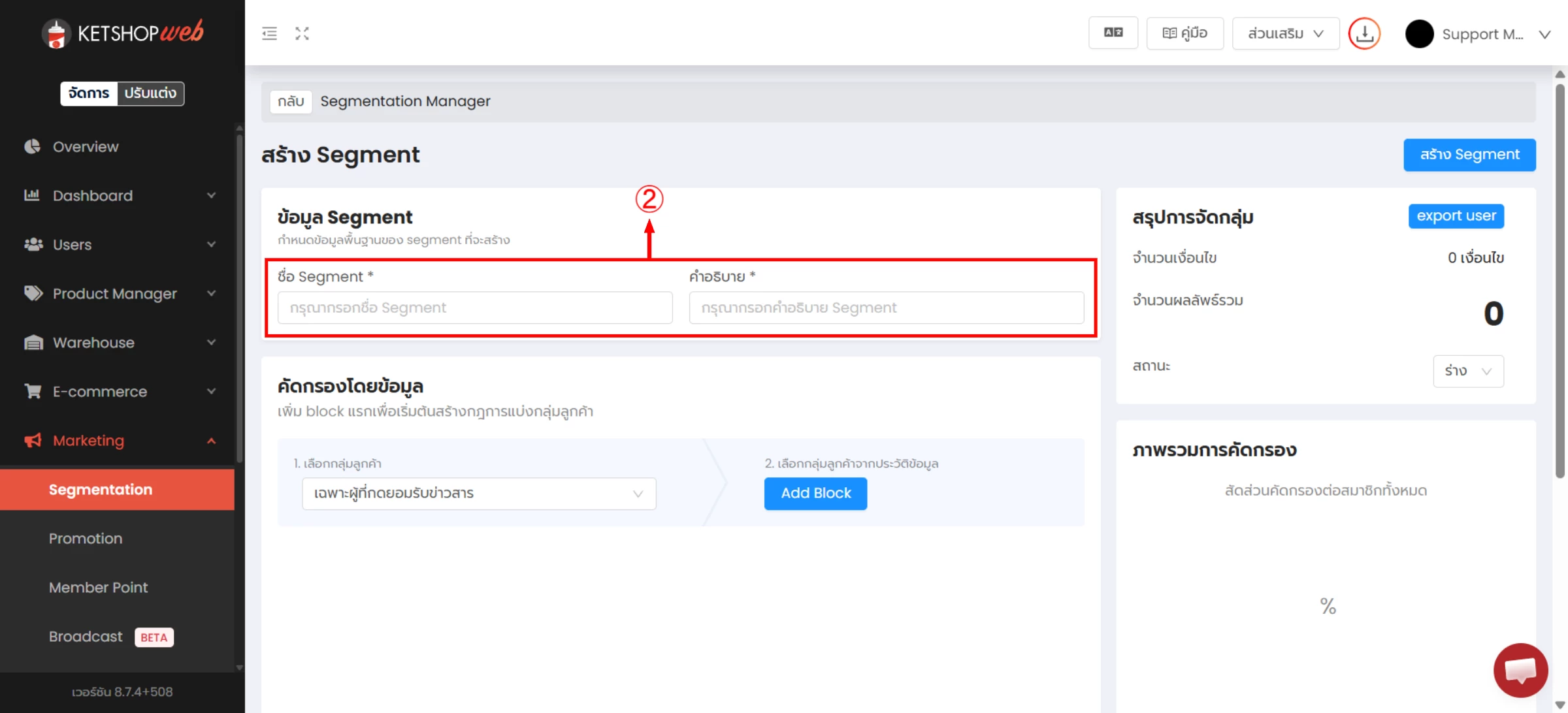Open the Promotion submenu item
Image resolution: width=1568 pixels, height=713 pixels.
[86, 539]
